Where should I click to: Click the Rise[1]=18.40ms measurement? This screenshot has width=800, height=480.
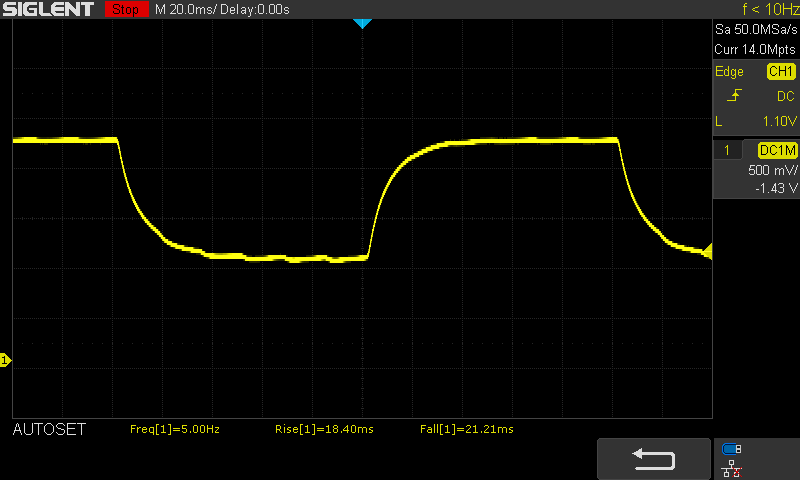pos(324,430)
